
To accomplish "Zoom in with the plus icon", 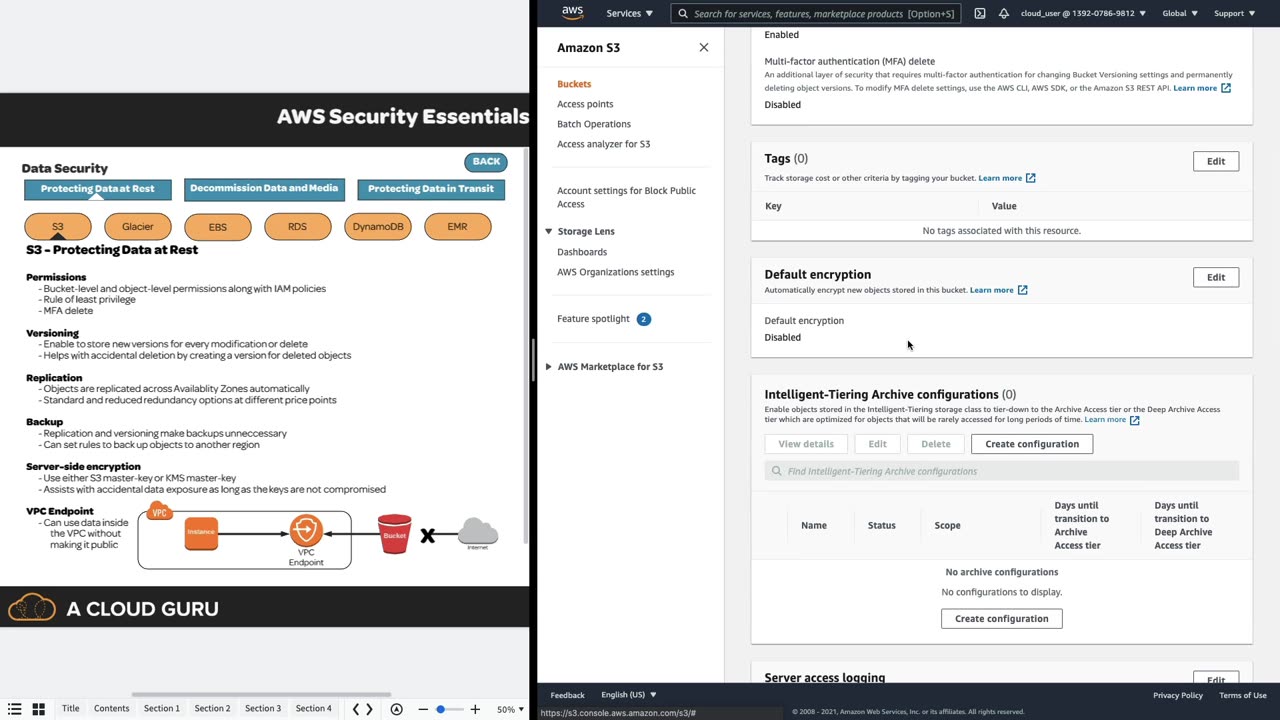I will coord(475,709).
